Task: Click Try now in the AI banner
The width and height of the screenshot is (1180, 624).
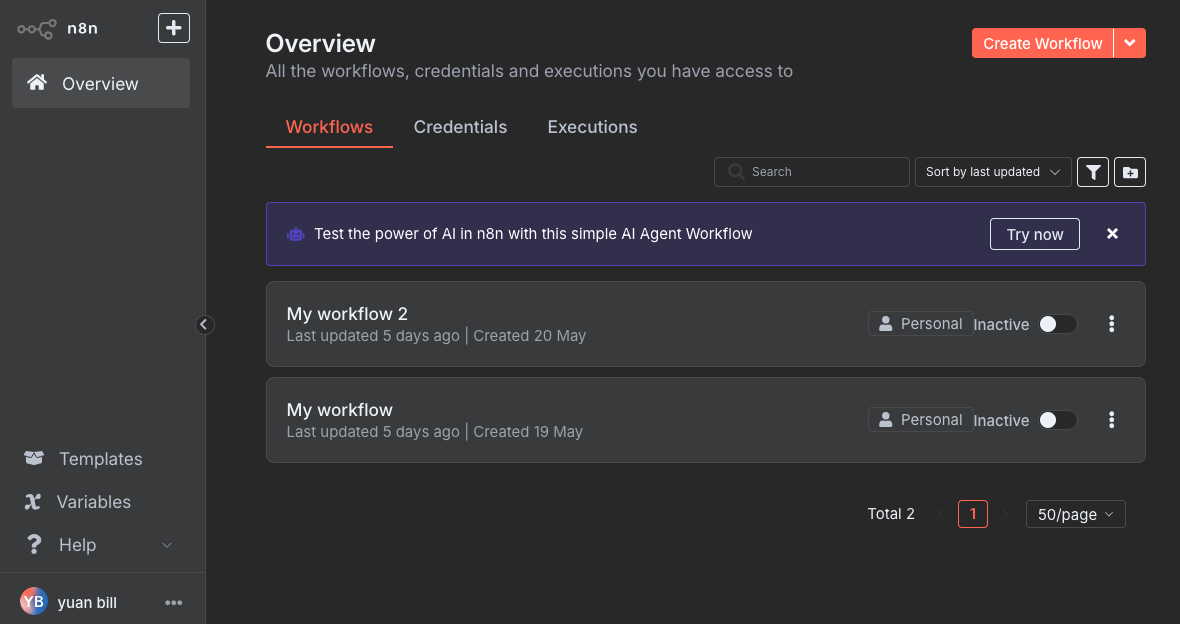Action: pyautogui.click(x=1034, y=234)
